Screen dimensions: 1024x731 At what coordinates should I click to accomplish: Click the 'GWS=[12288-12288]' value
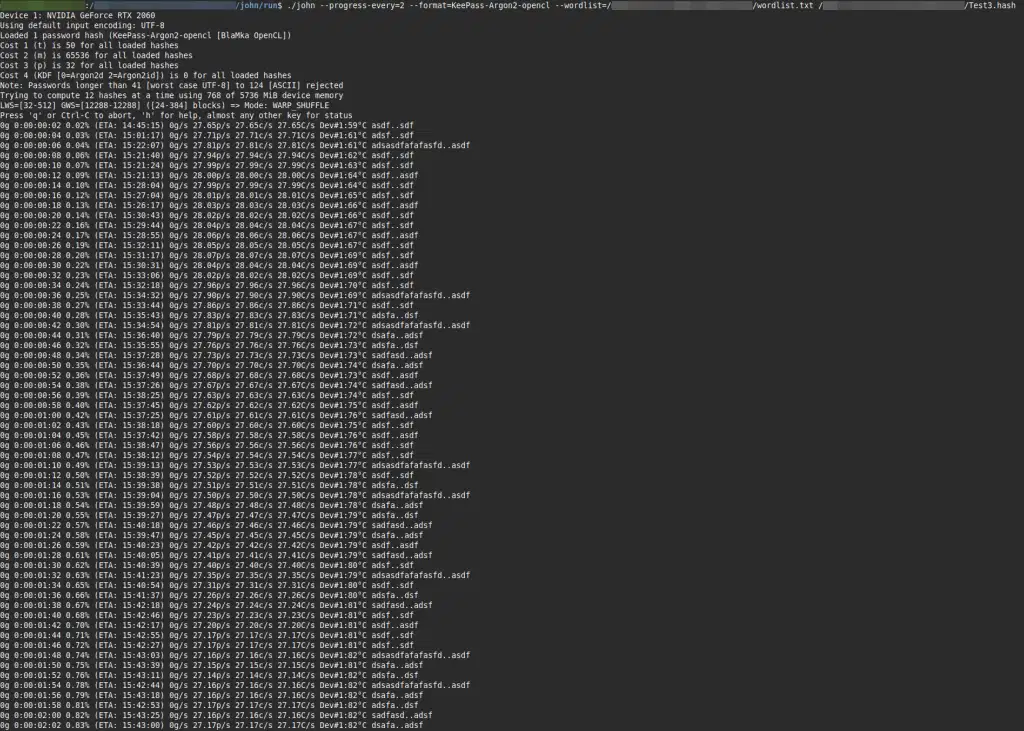[x=101, y=105]
